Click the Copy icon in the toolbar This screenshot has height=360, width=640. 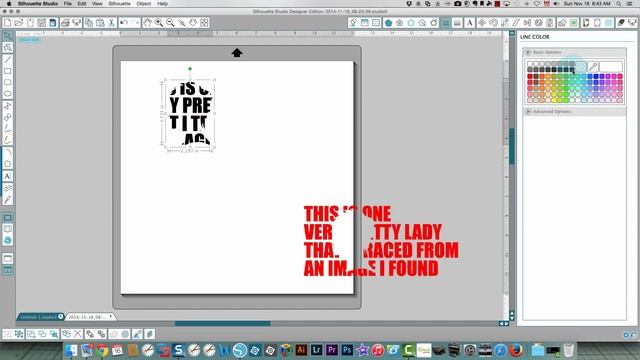pyautogui.click(x=89, y=23)
